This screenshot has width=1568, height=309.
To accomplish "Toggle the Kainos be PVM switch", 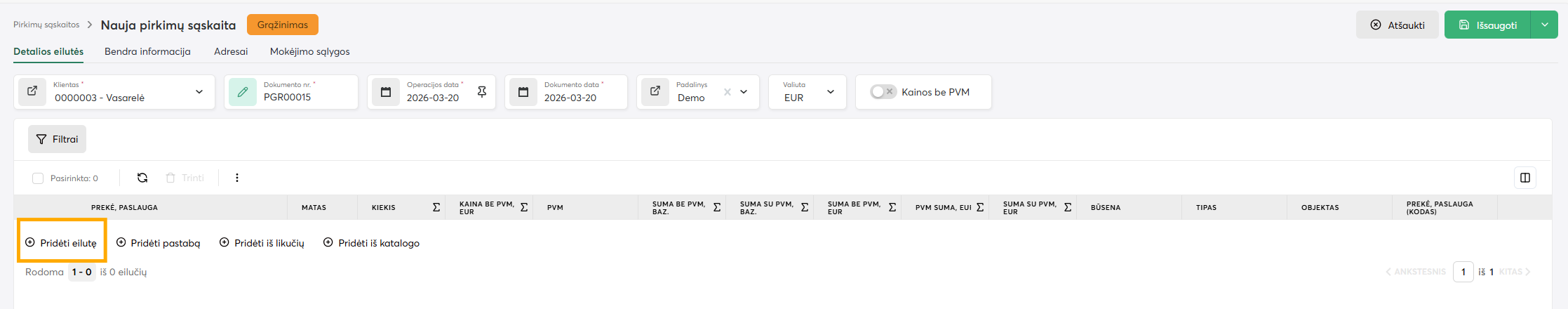I will (x=883, y=92).
